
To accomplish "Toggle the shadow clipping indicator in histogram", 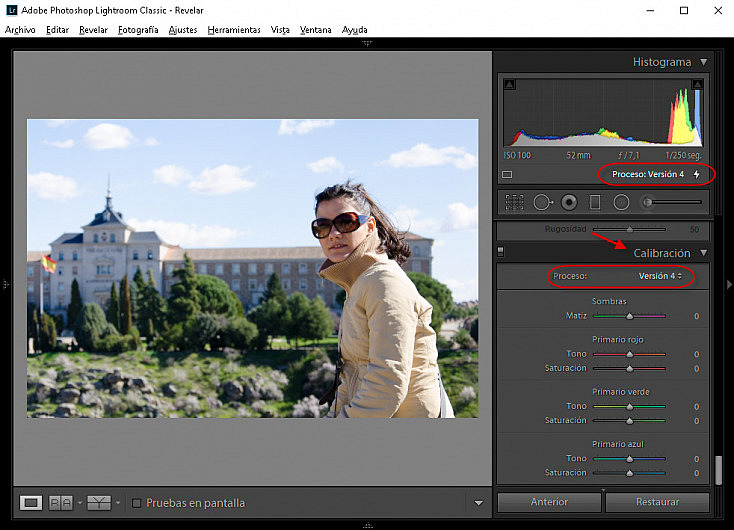I will point(510,85).
